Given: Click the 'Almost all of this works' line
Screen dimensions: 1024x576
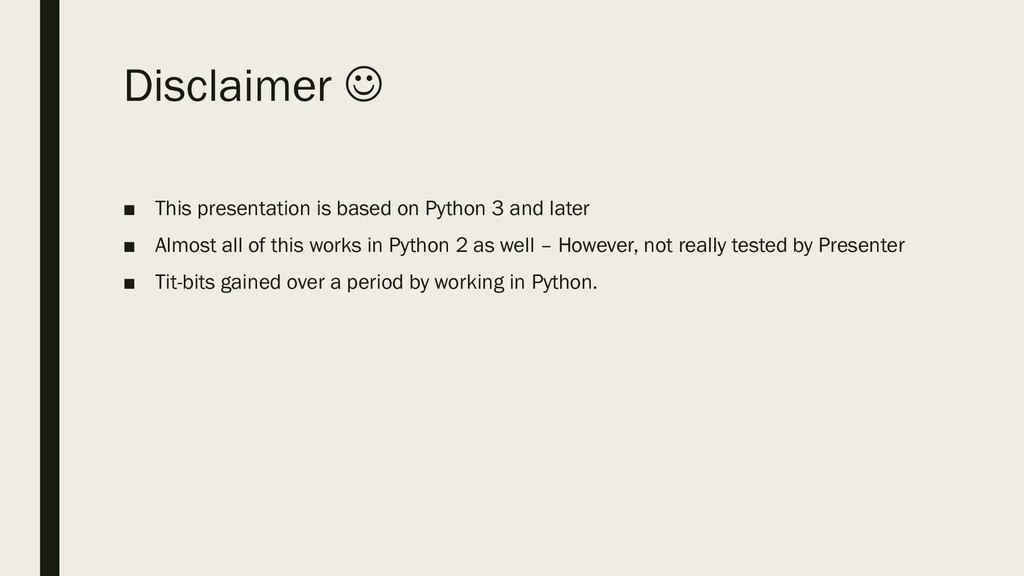Looking at the screenshot, I should [529, 246].
